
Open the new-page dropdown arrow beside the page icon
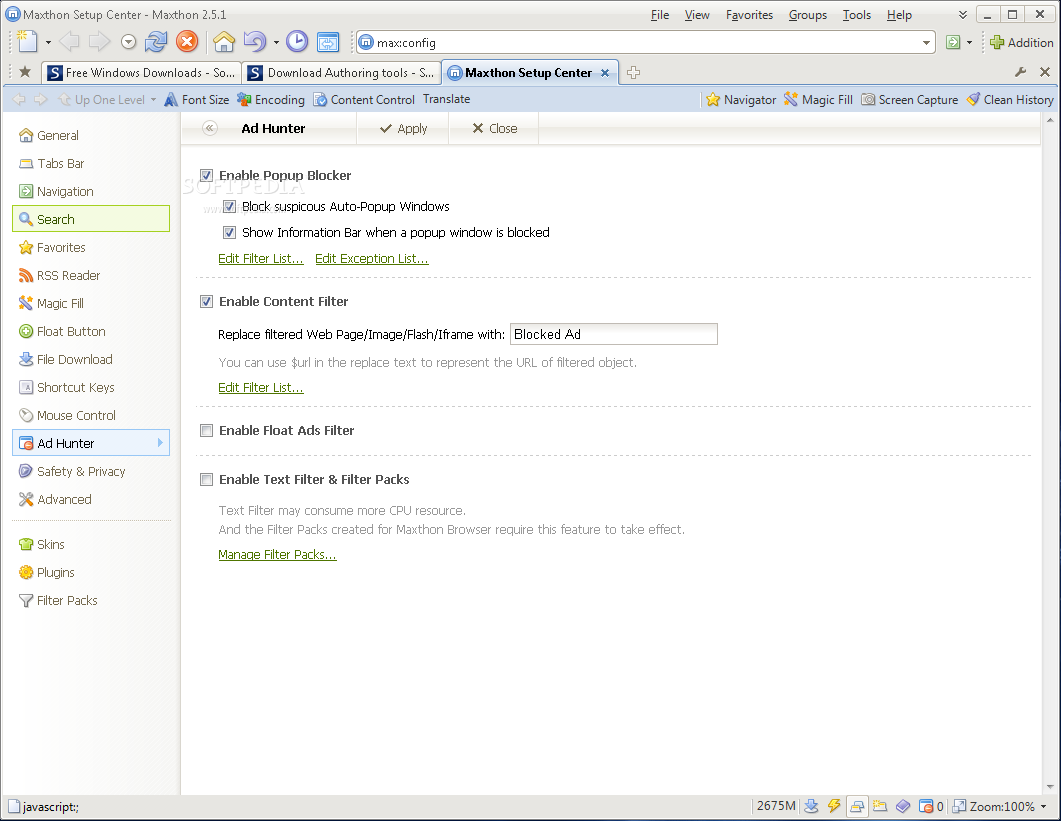point(48,43)
